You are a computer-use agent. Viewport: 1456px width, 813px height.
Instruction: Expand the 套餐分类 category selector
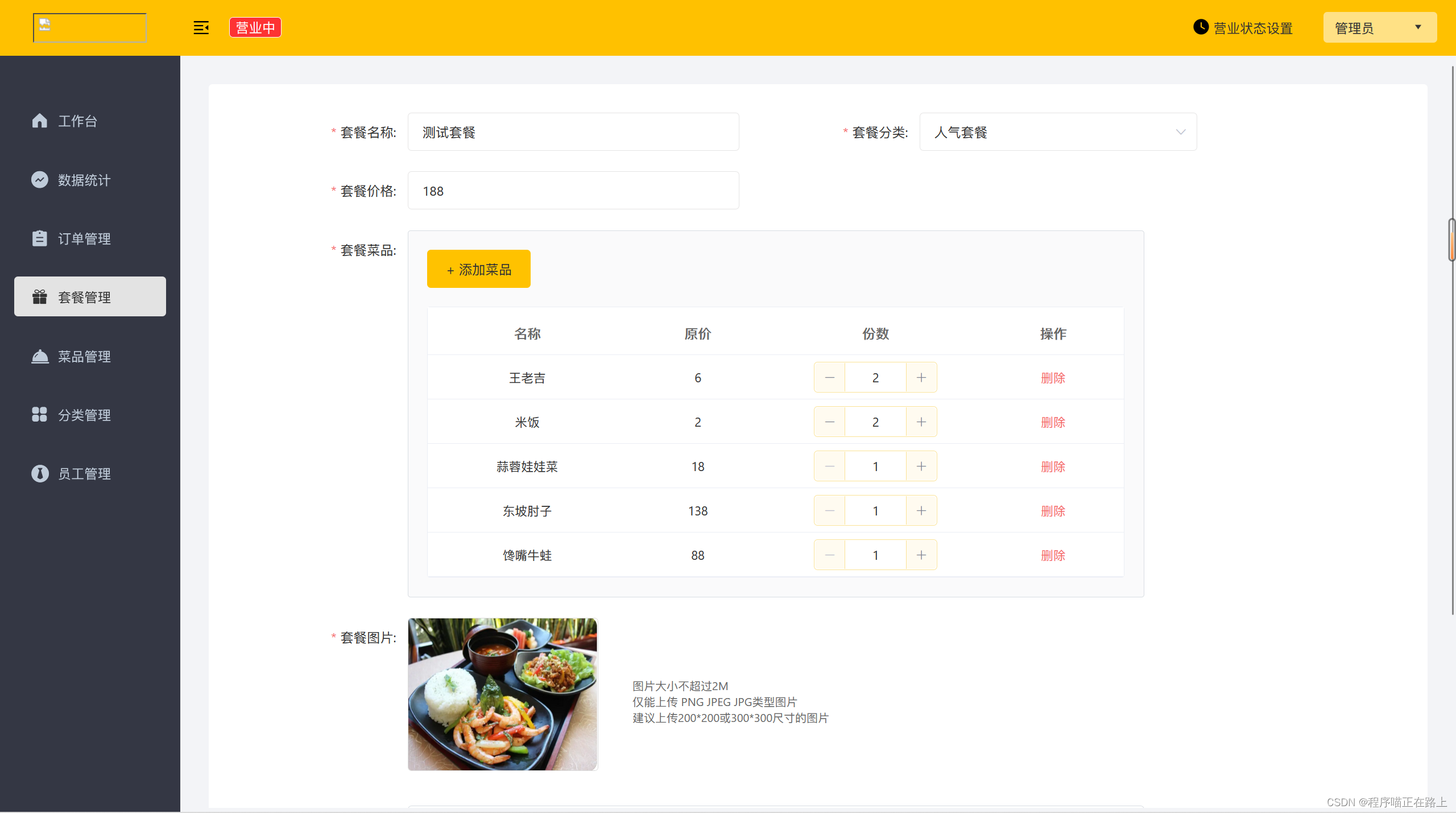pos(1057,131)
